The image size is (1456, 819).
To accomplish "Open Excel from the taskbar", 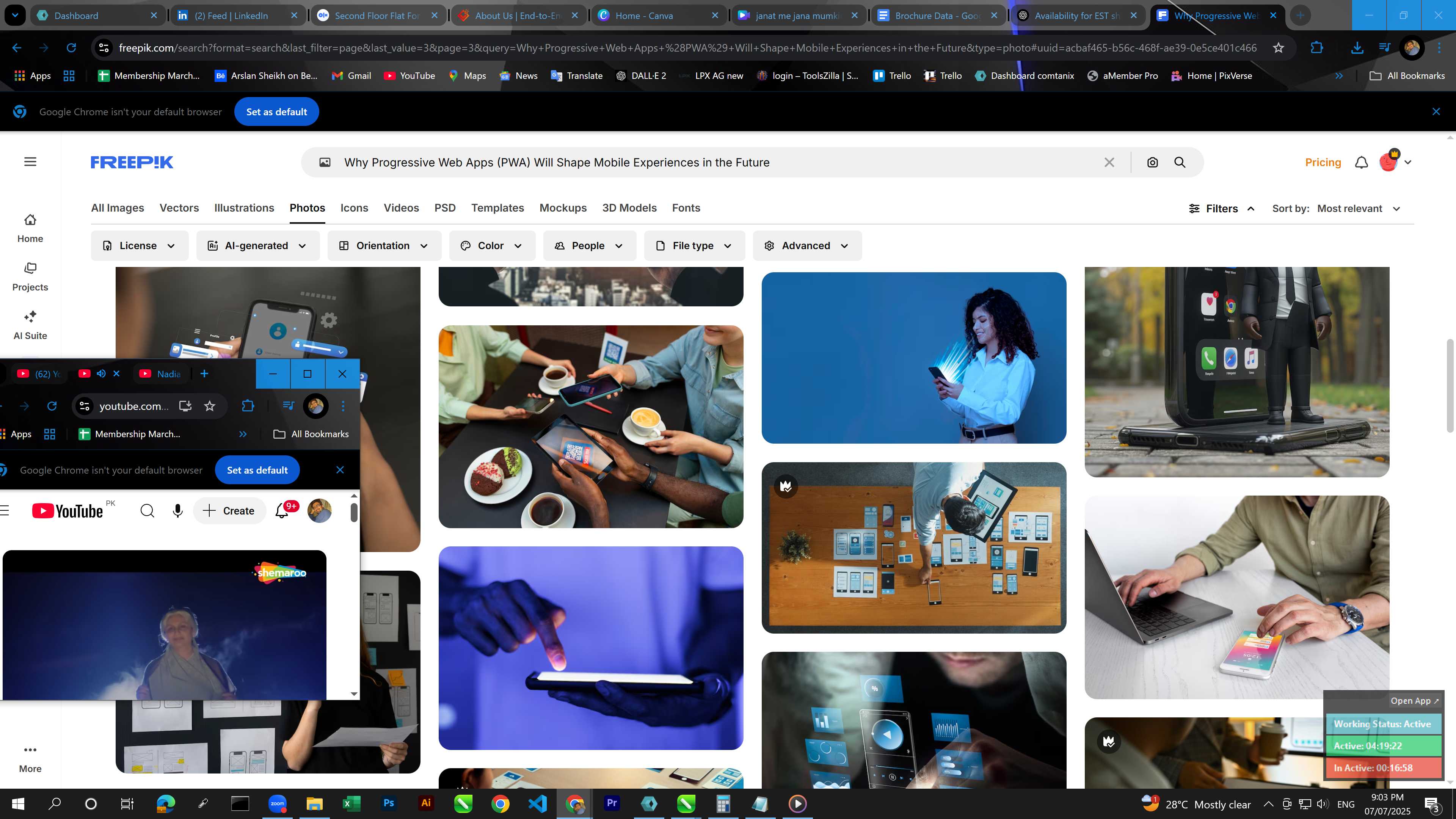I will click(x=351, y=803).
